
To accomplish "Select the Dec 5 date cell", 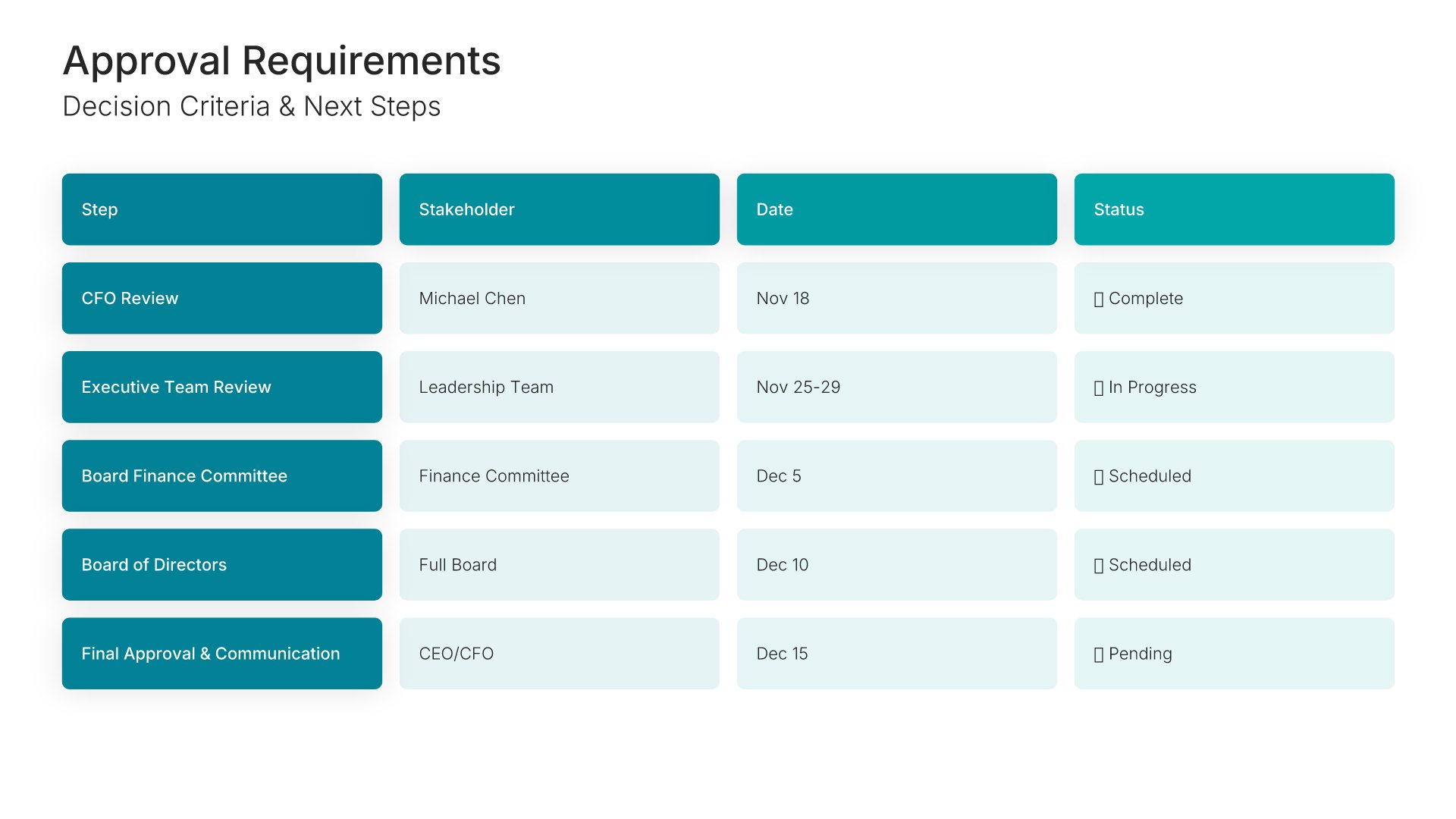I will (896, 475).
